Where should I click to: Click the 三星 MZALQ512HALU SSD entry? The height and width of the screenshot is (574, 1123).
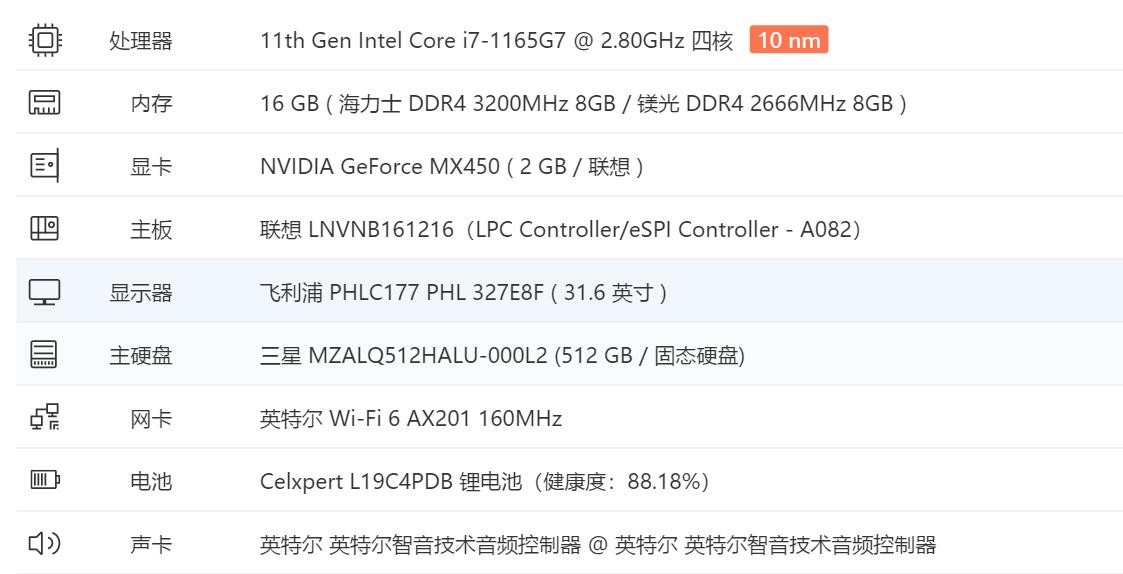(x=502, y=355)
